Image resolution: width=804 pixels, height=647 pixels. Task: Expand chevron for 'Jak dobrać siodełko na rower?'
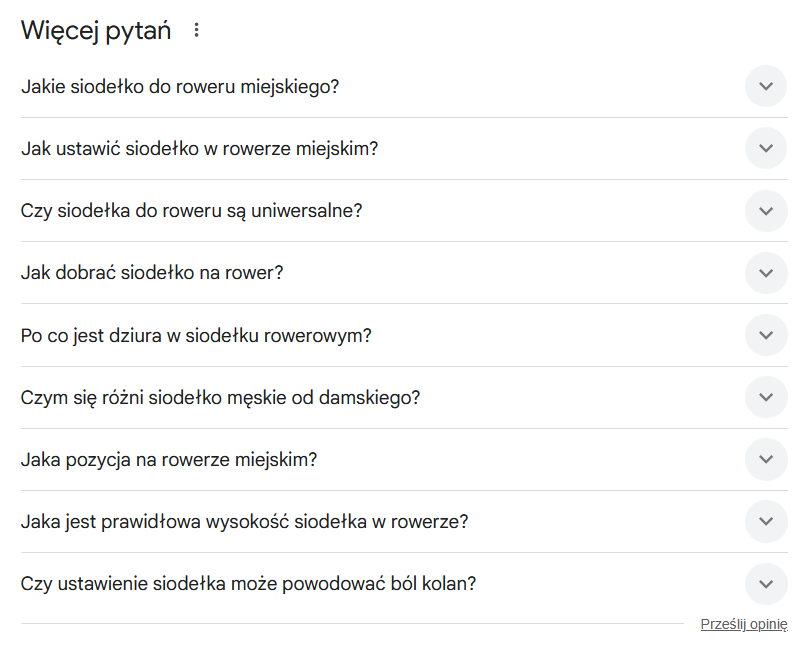coord(765,272)
